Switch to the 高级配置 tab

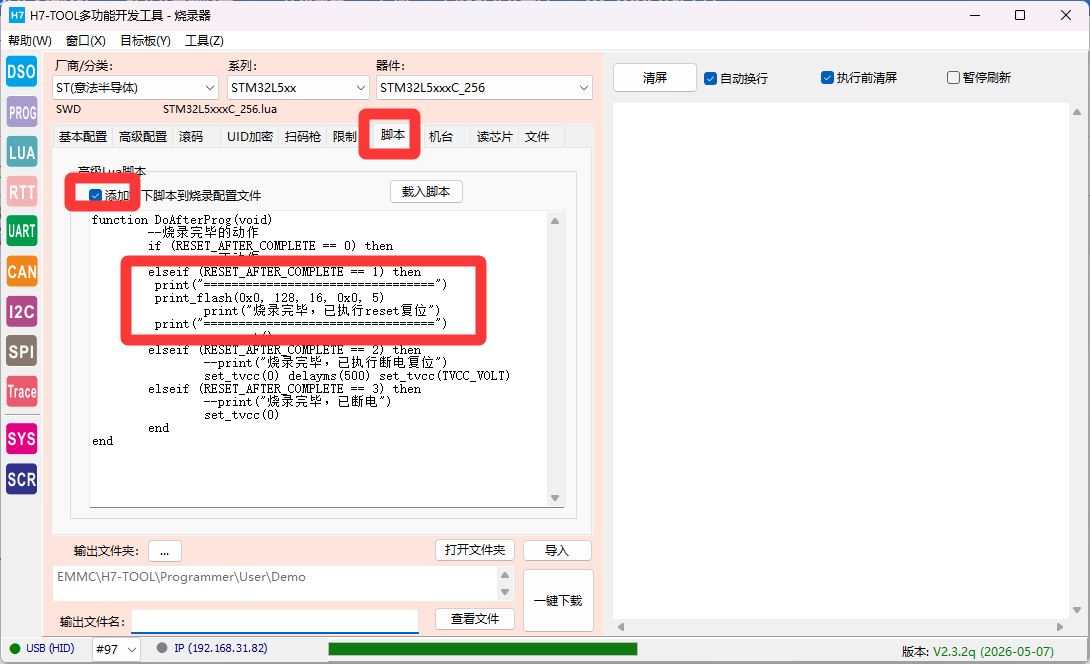(x=143, y=137)
